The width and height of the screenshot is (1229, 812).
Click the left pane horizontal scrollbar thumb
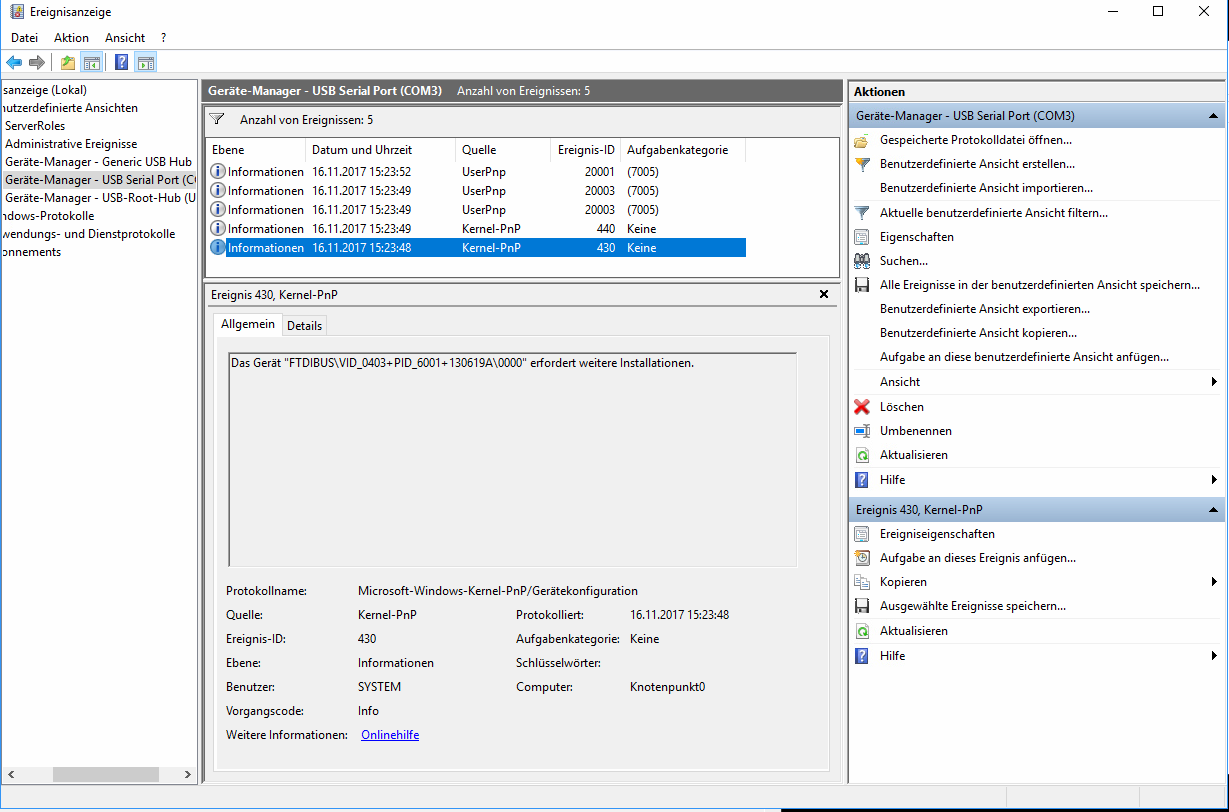pyautogui.click(x=105, y=774)
